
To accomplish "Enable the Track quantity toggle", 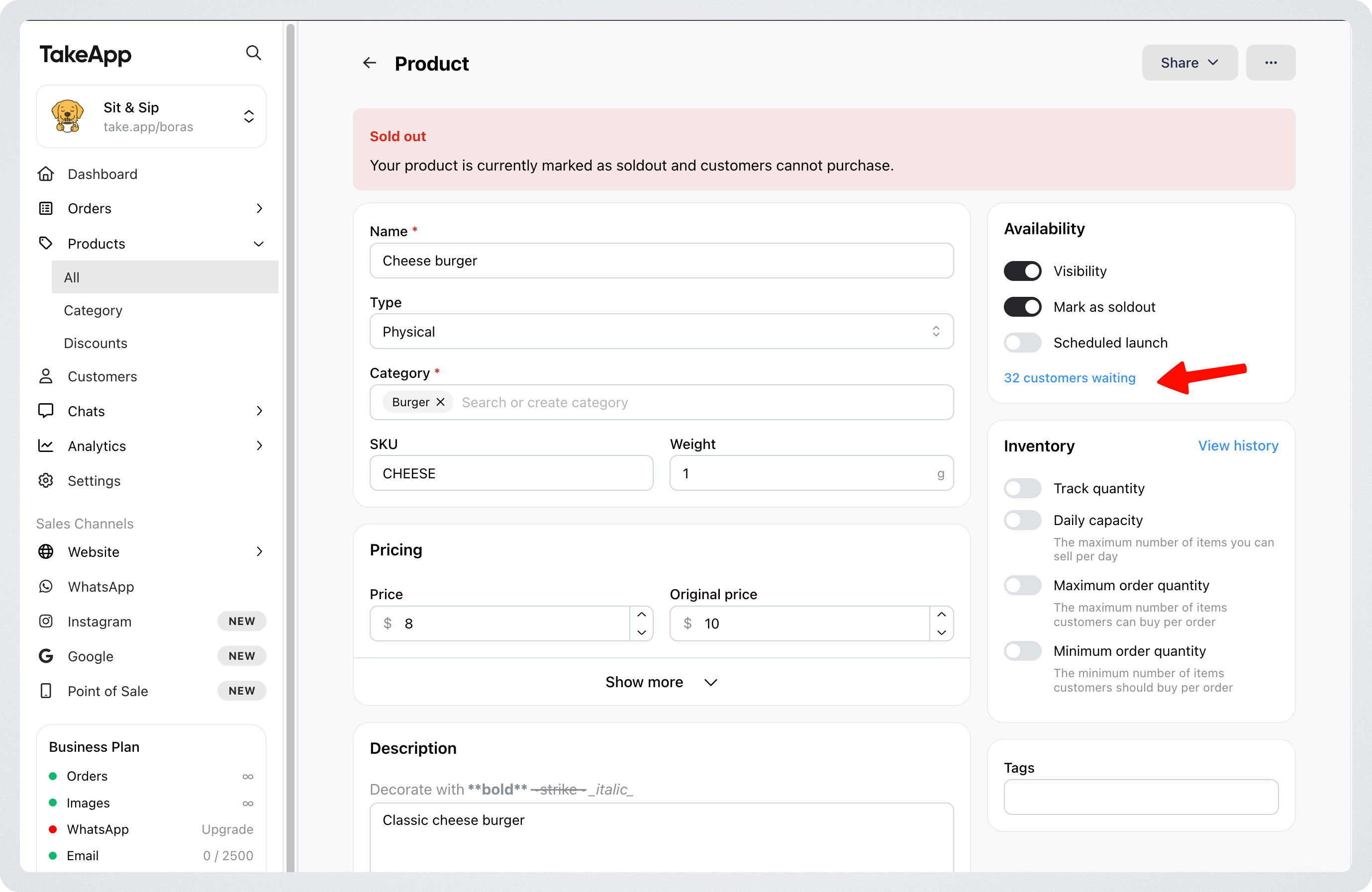I will pyautogui.click(x=1022, y=489).
